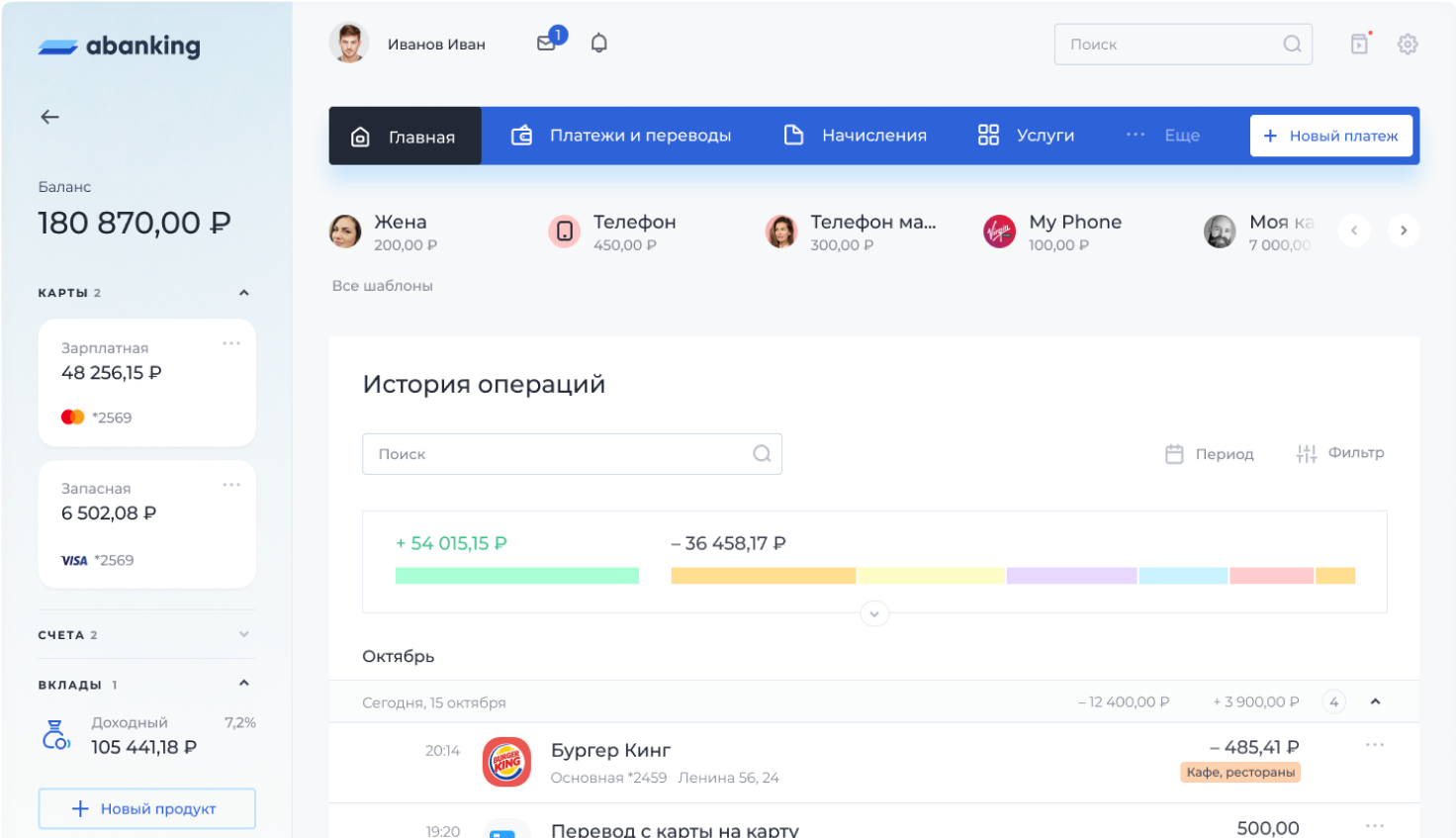Switch to Платежи и переводы tab
Viewport: 1456px width, 838px height.
[x=620, y=136]
